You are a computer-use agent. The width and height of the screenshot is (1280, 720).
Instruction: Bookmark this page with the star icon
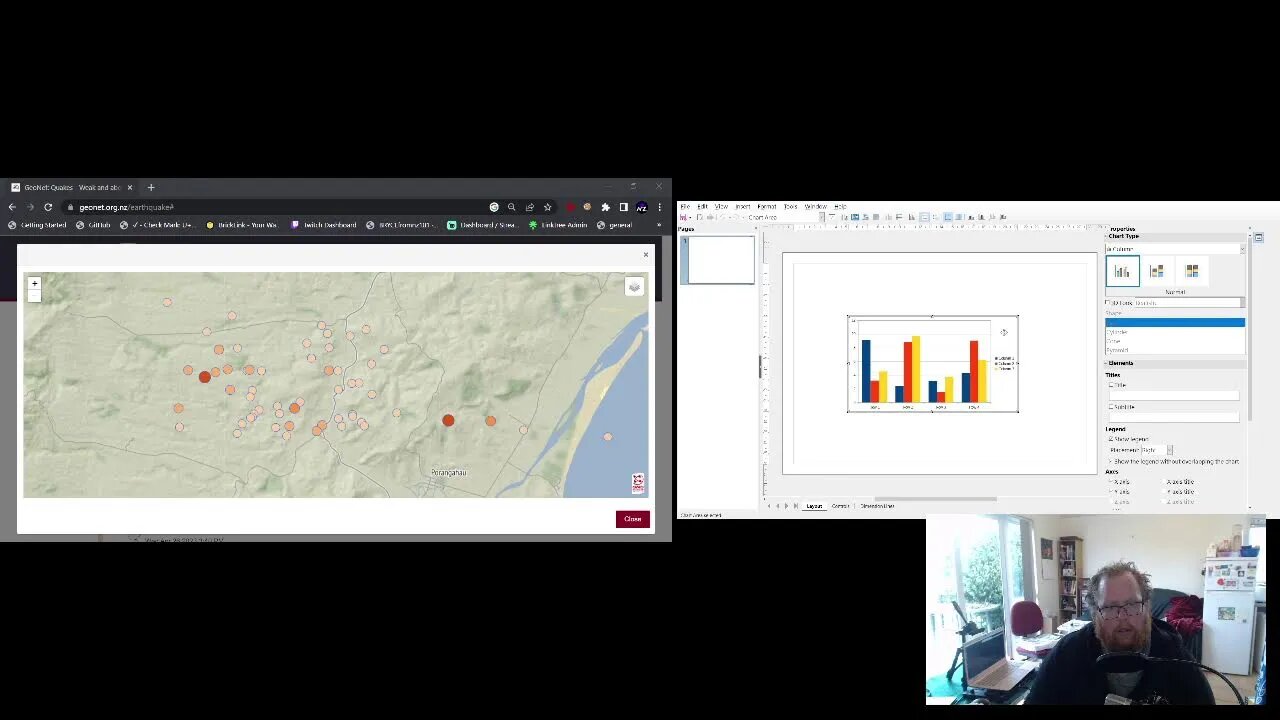pos(547,207)
